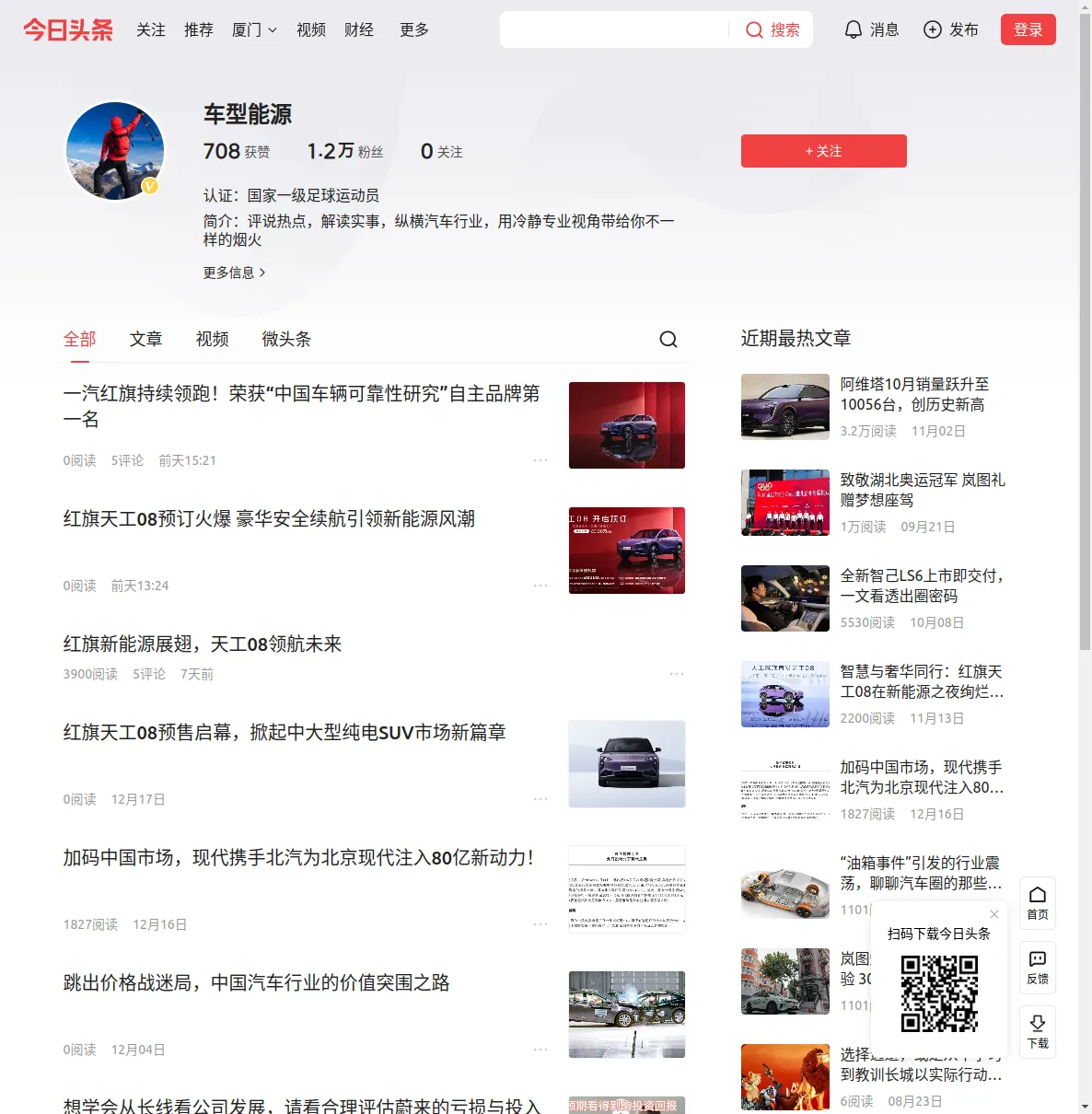Viewport: 1092px width, 1114px height.
Task: Click the search icon beside content tabs
Action: pyautogui.click(x=668, y=340)
